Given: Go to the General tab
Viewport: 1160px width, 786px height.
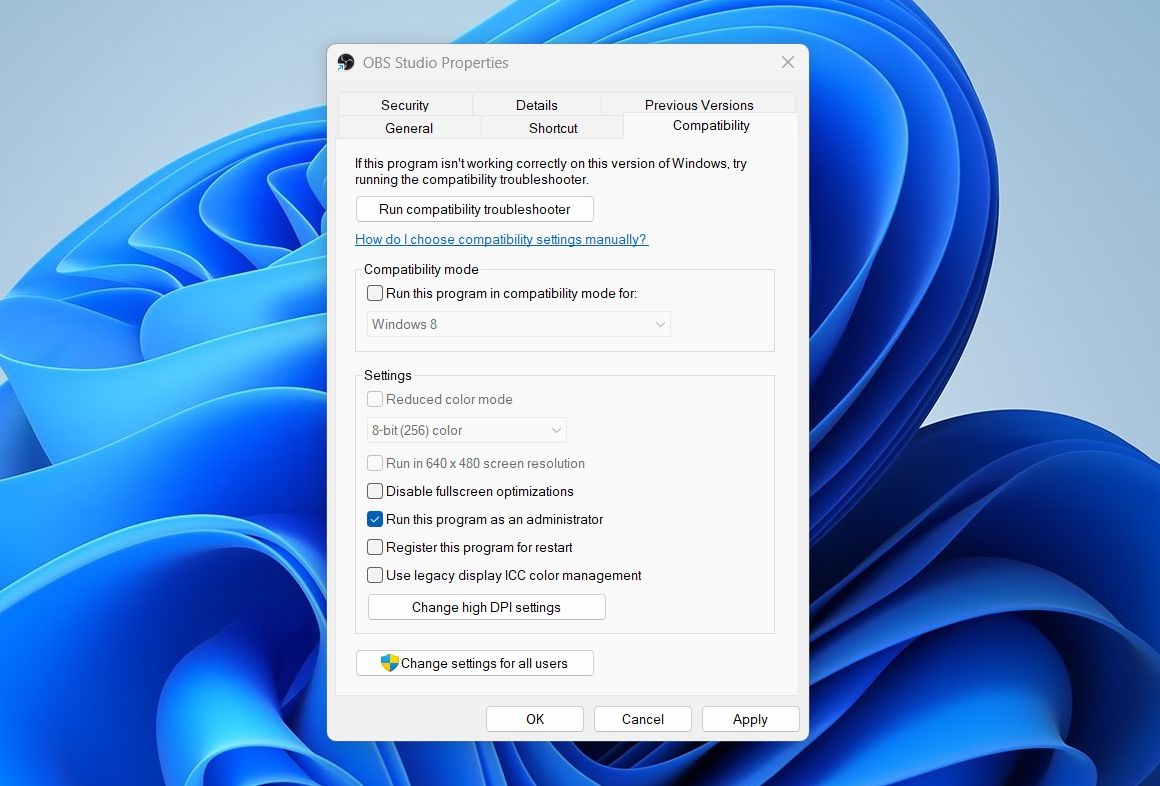Looking at the screenshot, I should [x=408, y=128].
